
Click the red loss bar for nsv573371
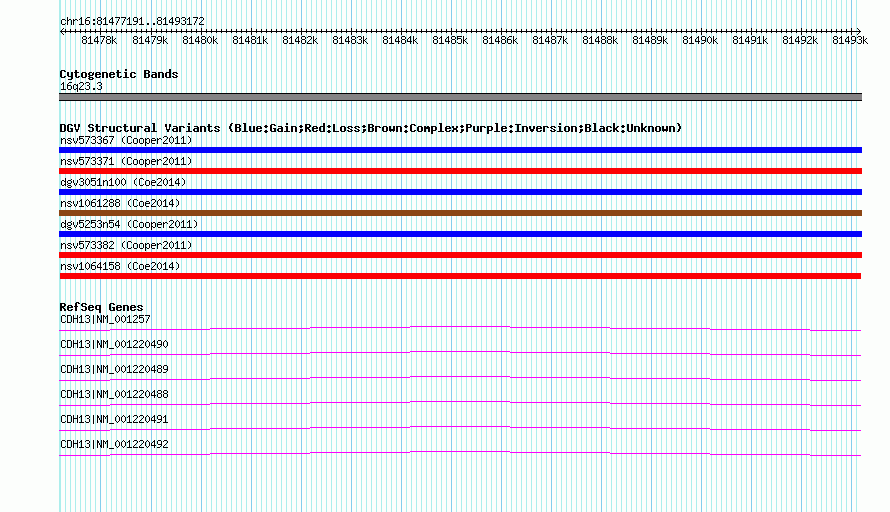click(x=460, y=171)
